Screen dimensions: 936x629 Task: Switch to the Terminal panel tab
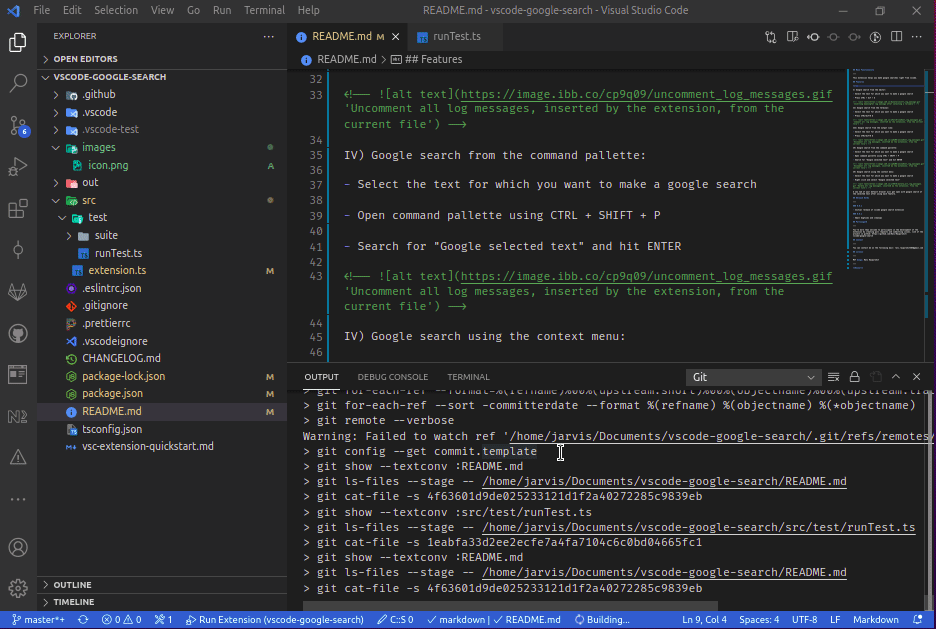click(x=468, y=377)
